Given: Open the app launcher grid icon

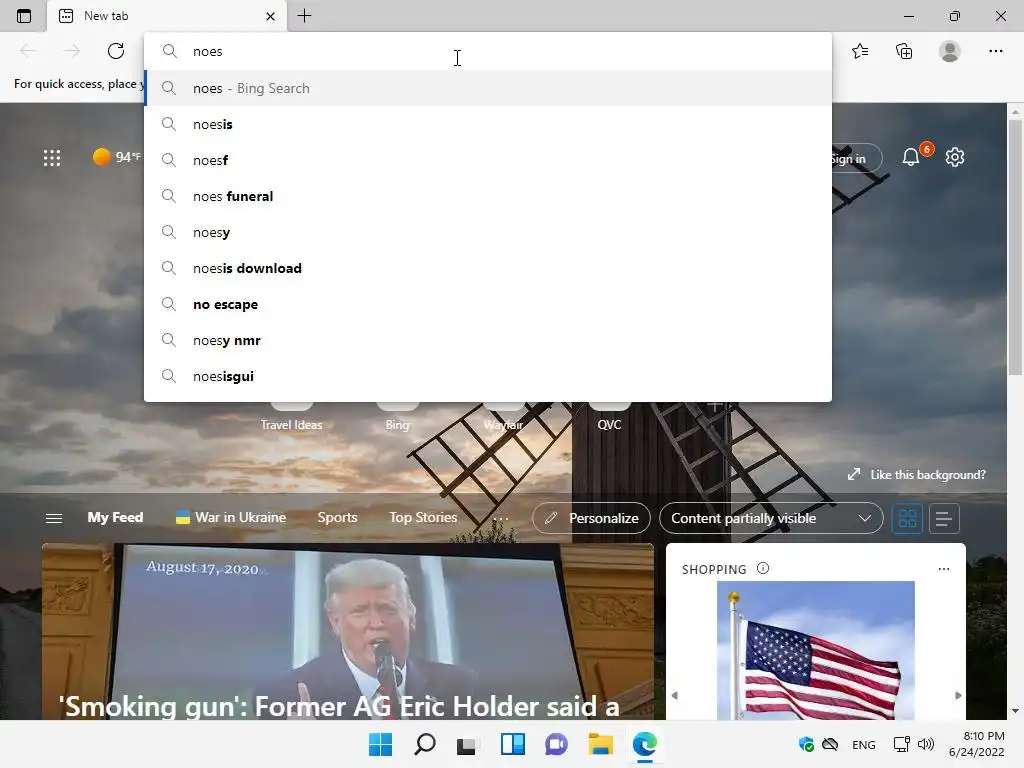Looking at the screenshot, I should click(x=52, y=157).
